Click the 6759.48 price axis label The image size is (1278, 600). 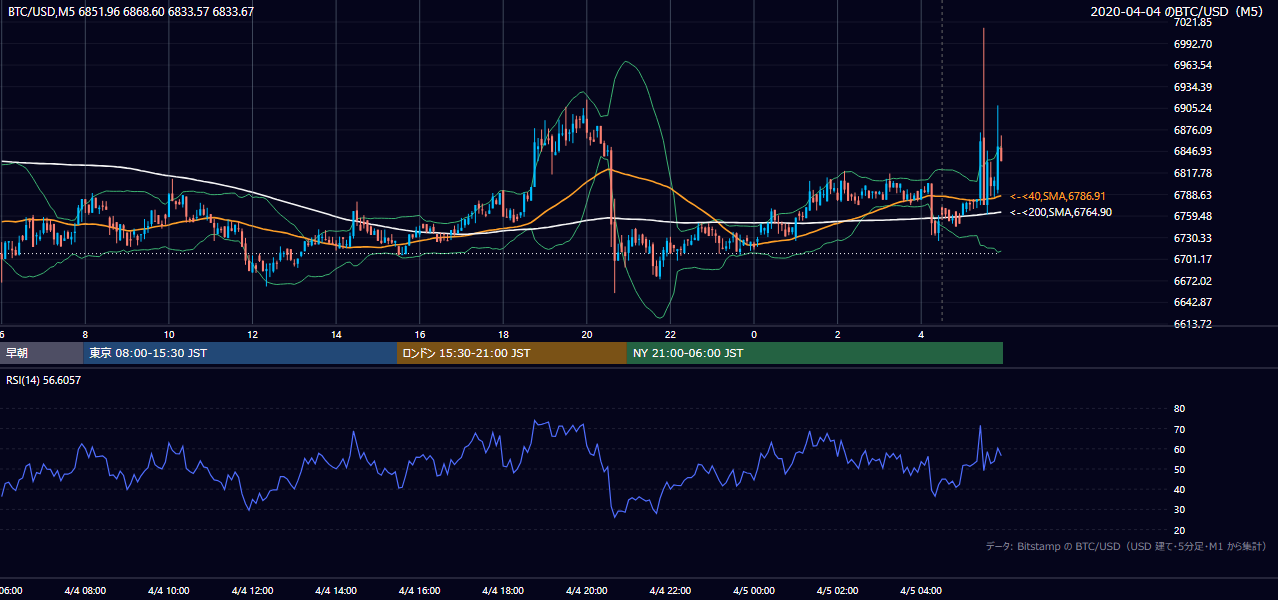(1193, 216)
